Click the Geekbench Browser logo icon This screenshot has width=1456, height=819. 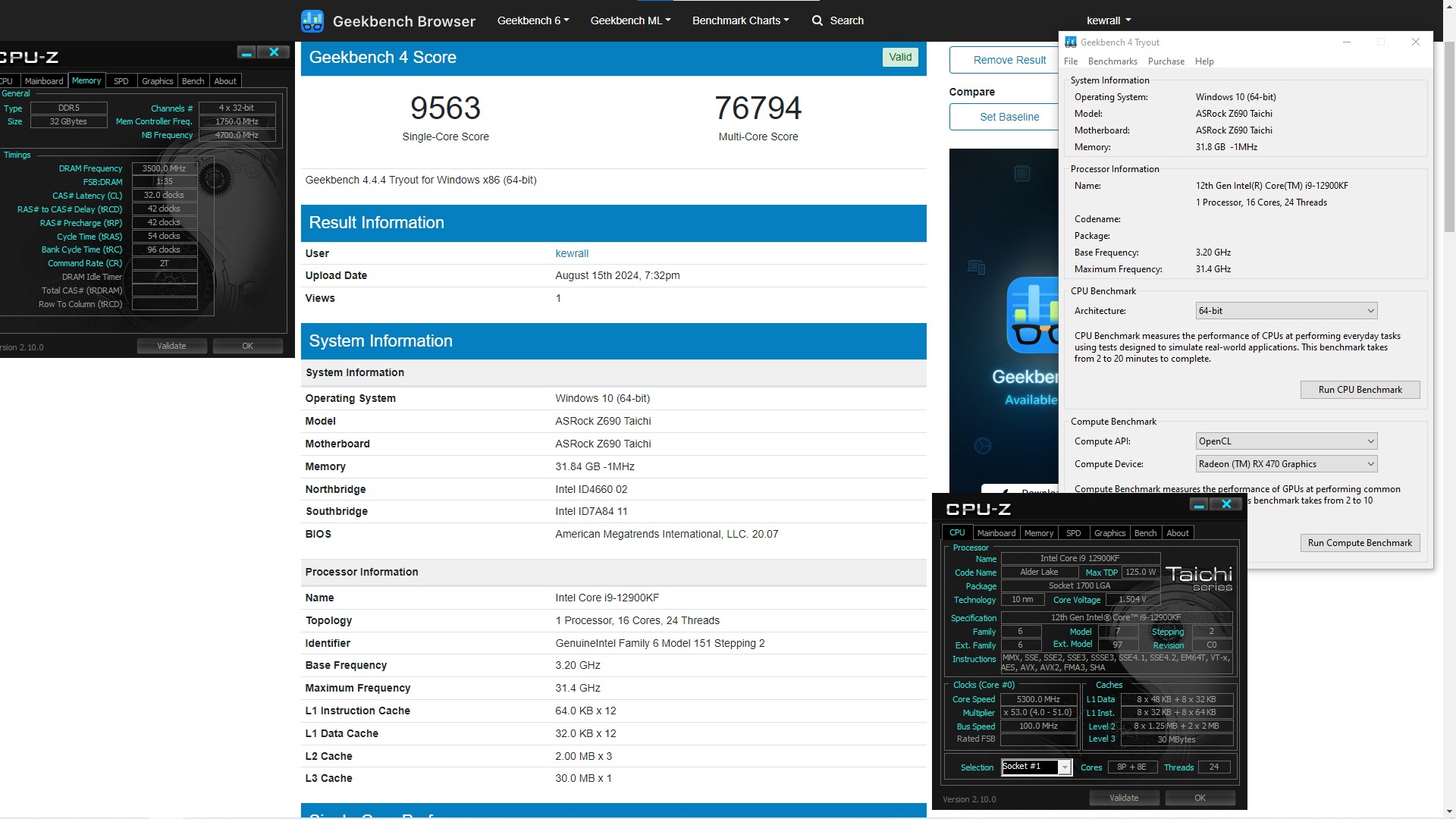[312, 20]
